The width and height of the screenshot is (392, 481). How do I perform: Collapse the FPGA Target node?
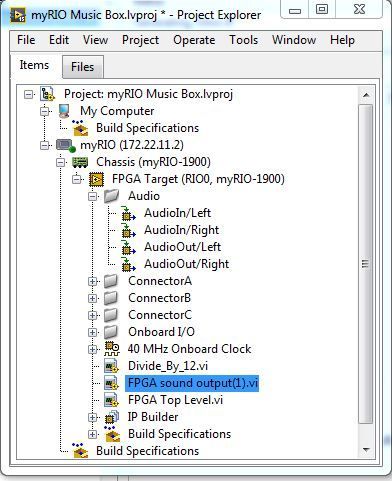[x=77, y=180]
